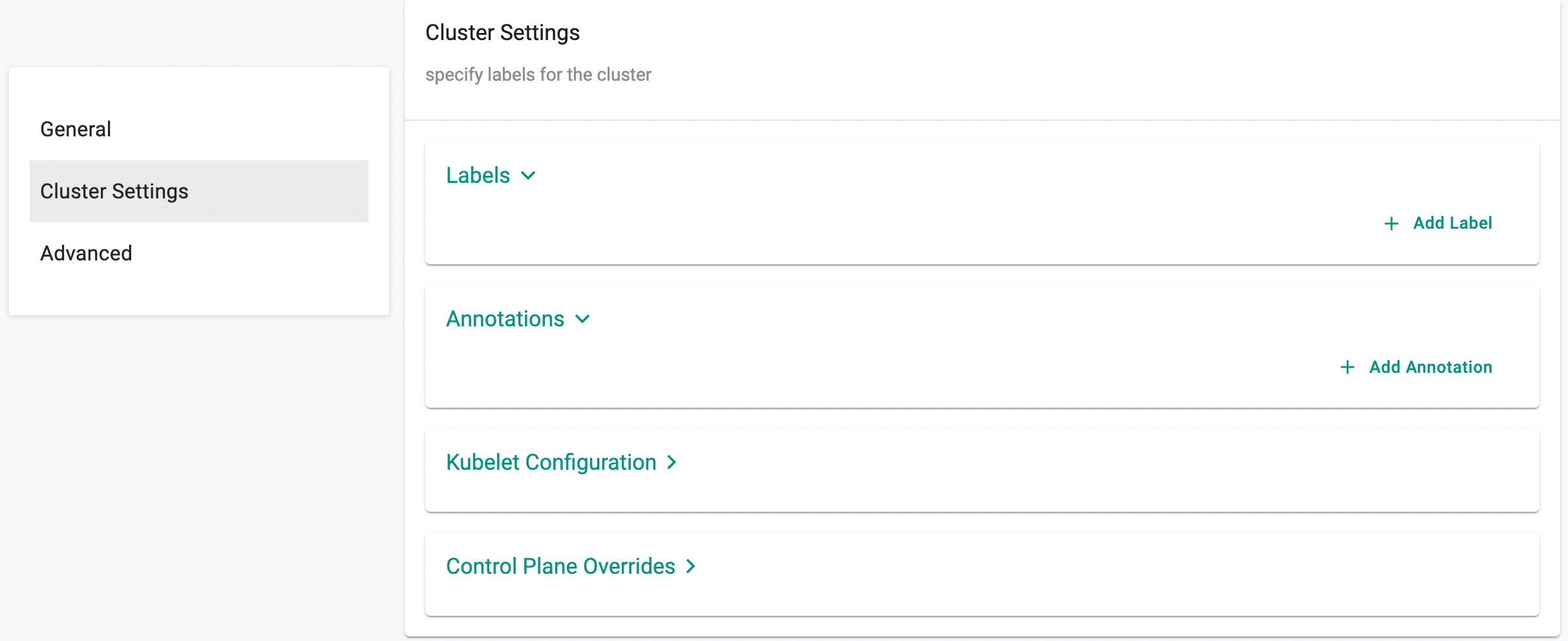Toggle the Labels section title

tap(478, 176)
